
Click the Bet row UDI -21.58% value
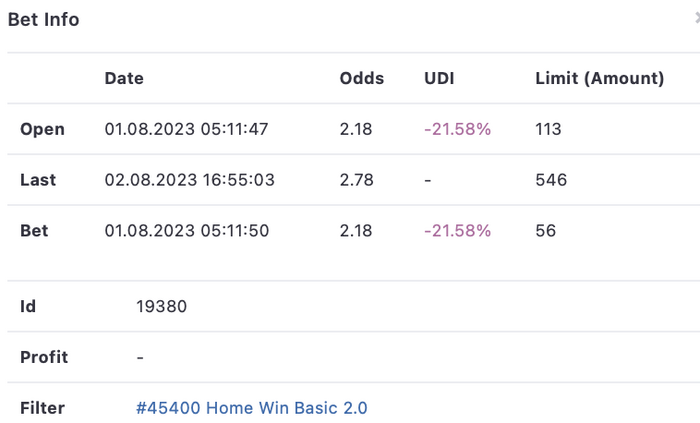pyautogui.click(x=457, y=231)
